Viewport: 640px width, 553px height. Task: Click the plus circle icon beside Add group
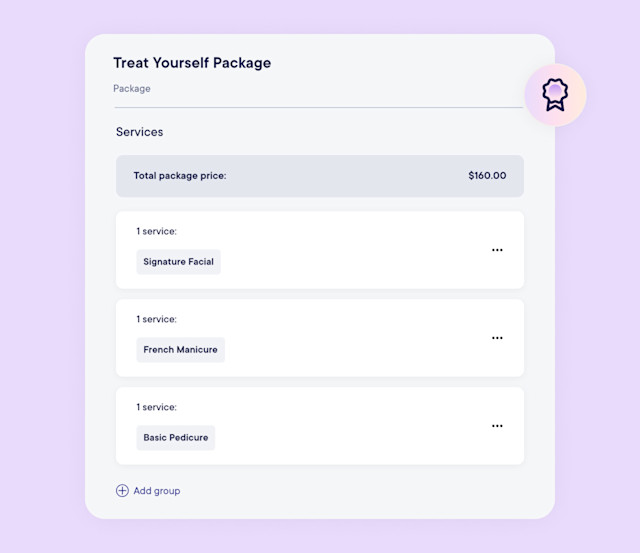tap(122, 491)
